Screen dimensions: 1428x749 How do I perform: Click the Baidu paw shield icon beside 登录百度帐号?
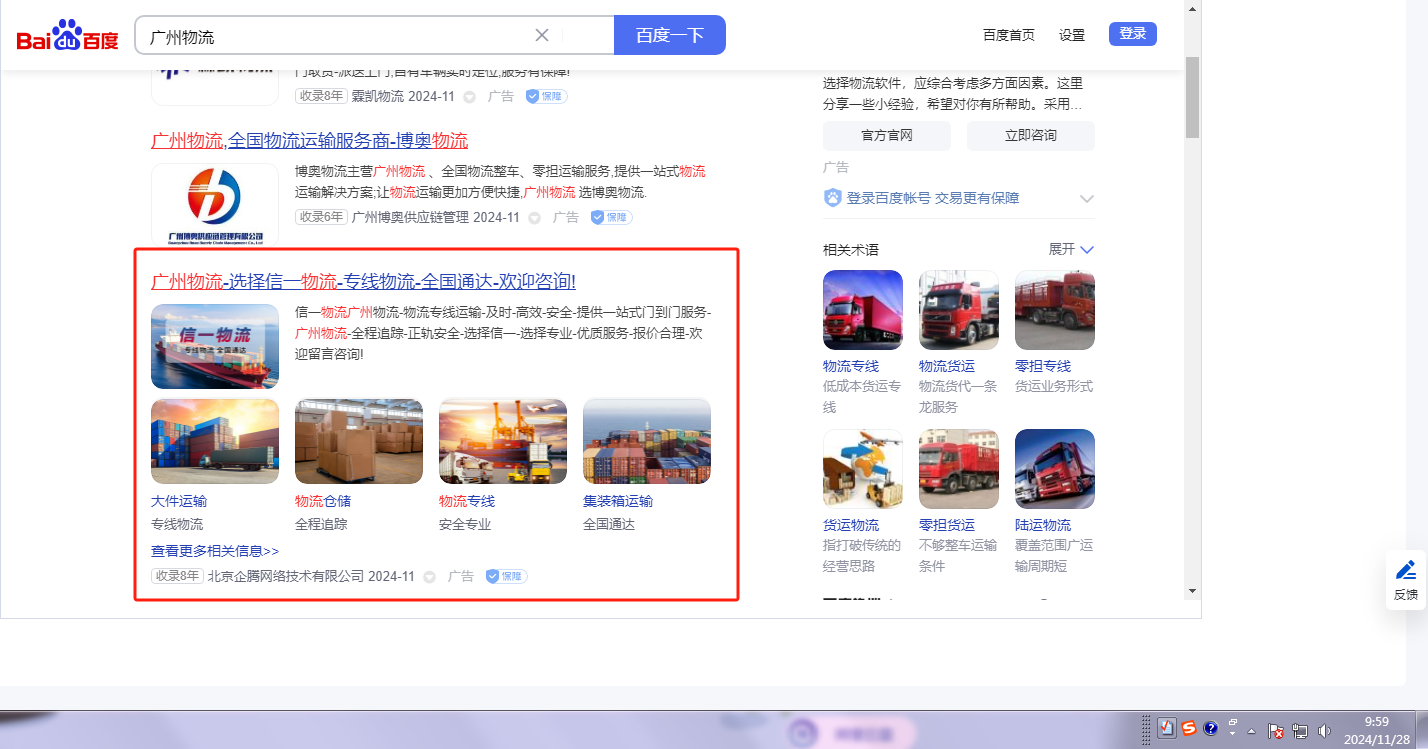point(833,198)
